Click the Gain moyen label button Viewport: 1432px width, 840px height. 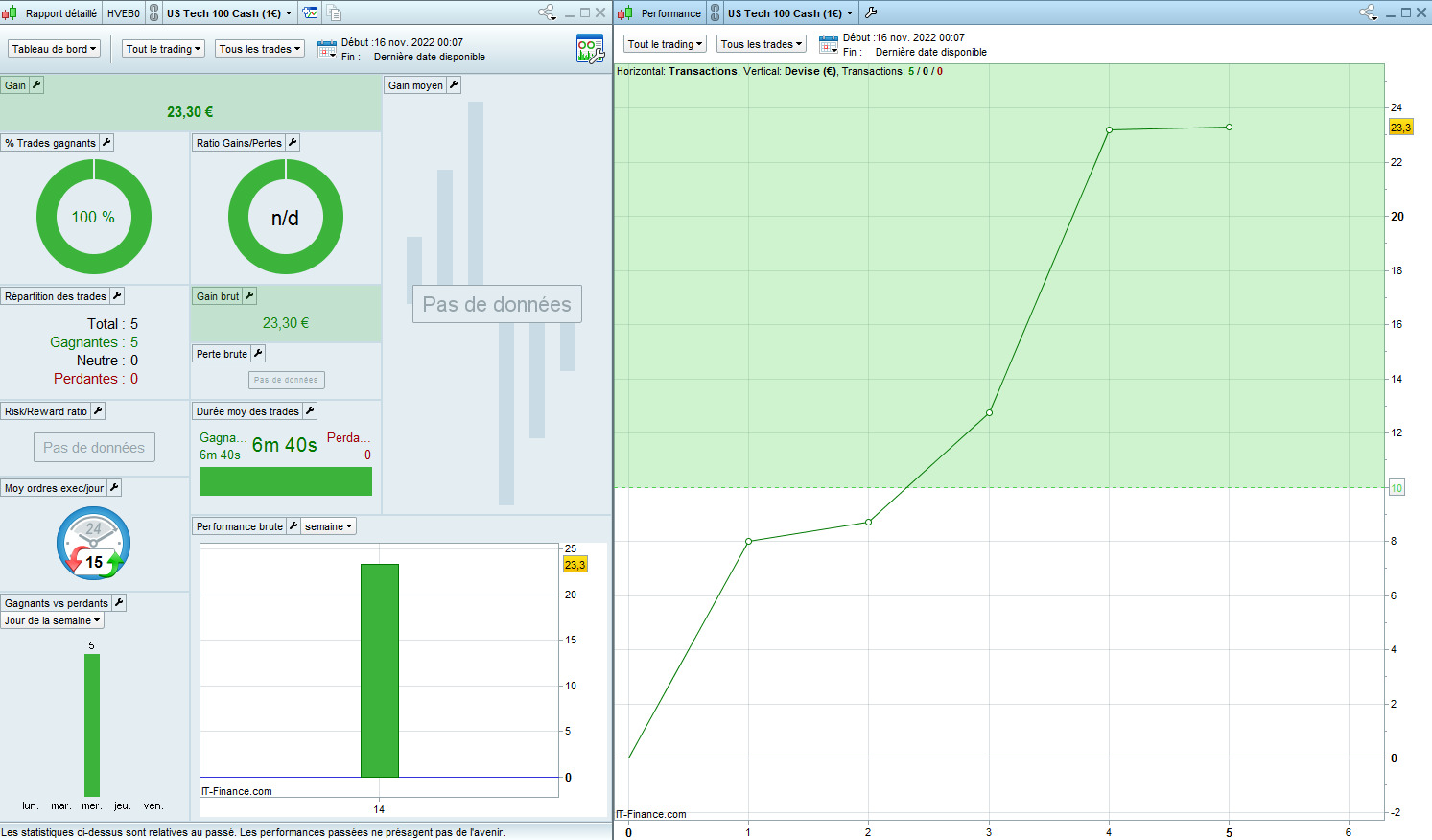point(415,85)
